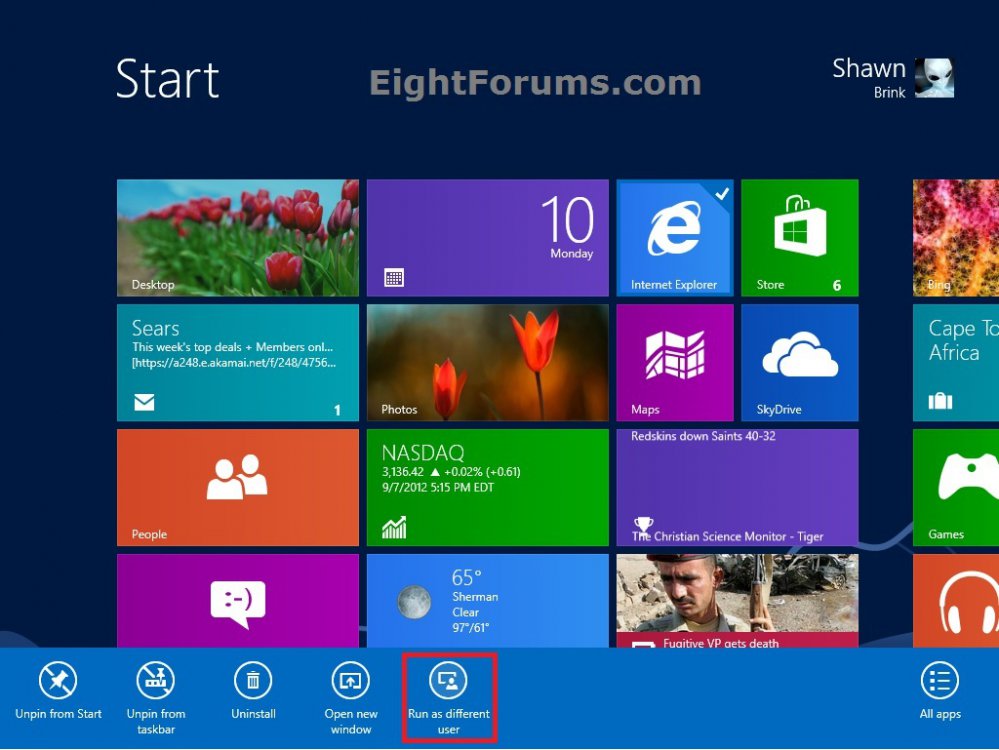Show All apps list

coord(940,681)
